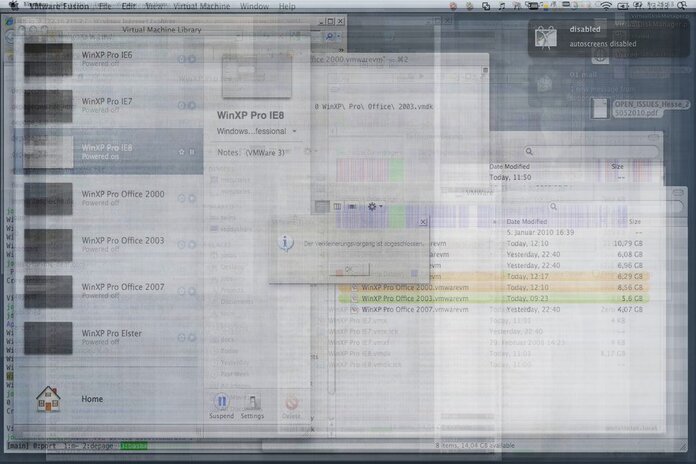The height and width of the screenshot is (464, 696).
Task: Click the info icon in the dialog
Action: point(285,243)
